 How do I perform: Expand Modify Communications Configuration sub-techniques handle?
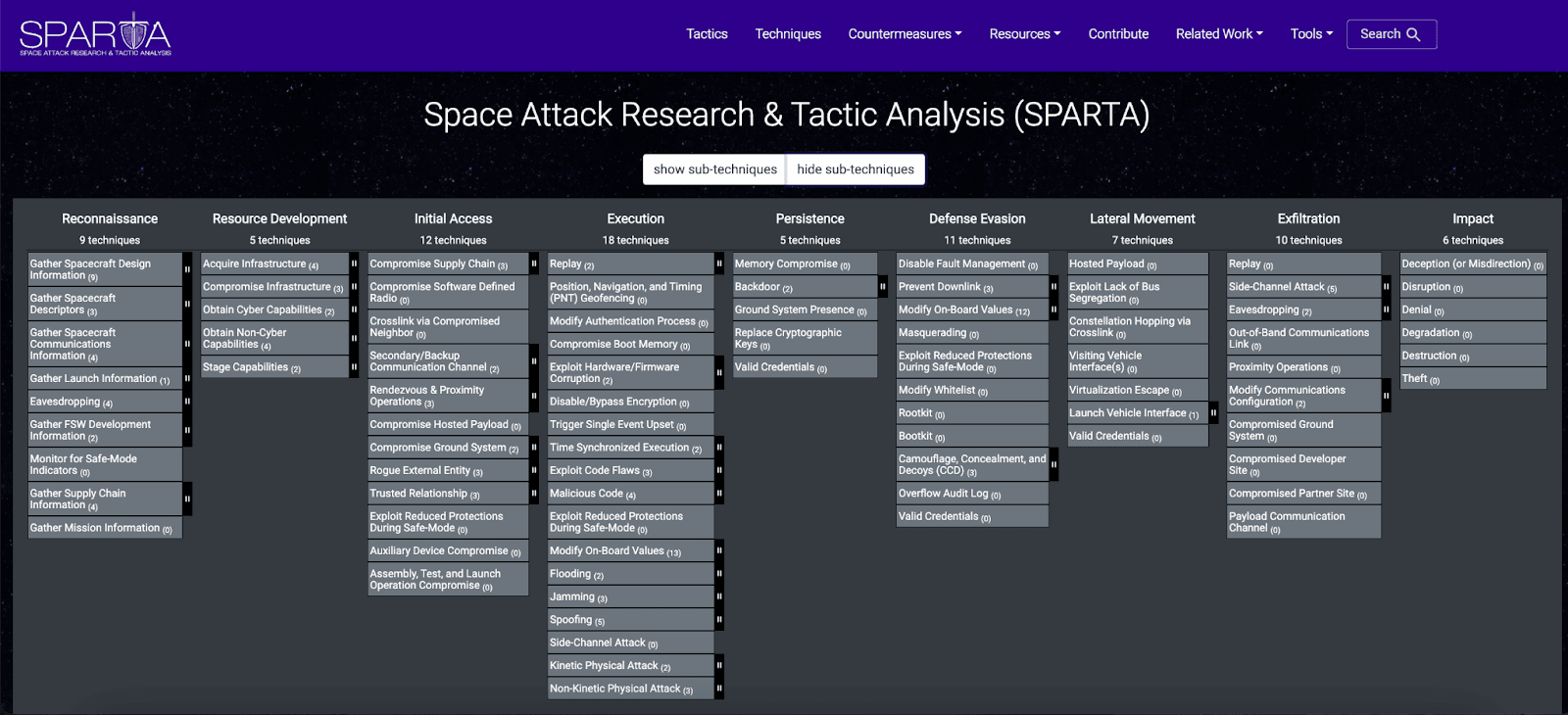[x=1387, y=396]
